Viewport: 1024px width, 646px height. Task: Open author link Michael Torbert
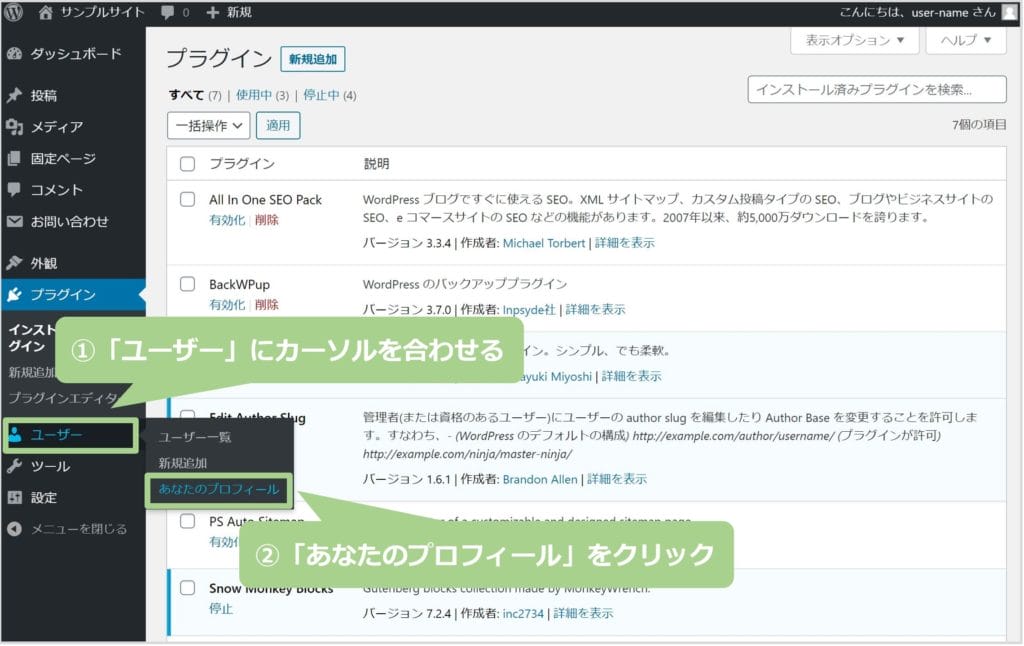pyautogui.click(x=544, y=244)
